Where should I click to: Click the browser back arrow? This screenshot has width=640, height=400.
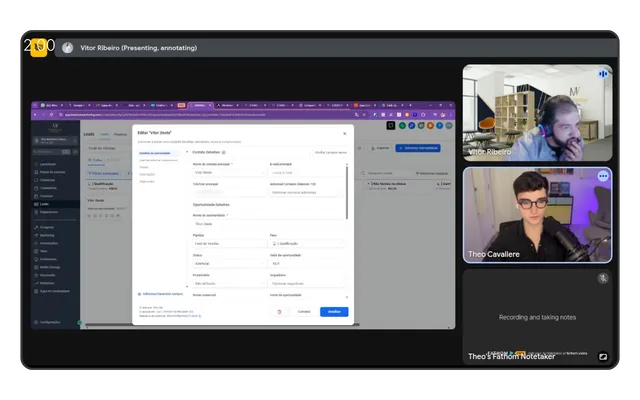[x=36, y=115]
